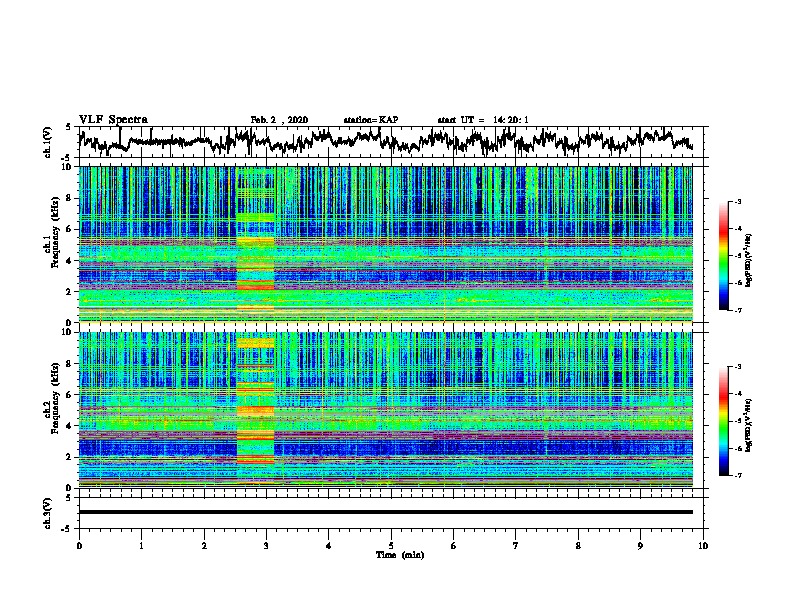The height and width of the screenshot is (612, 792).
Task: Click time axis tick label "2"
Action: pyautogui.click(x=204, y=546)
